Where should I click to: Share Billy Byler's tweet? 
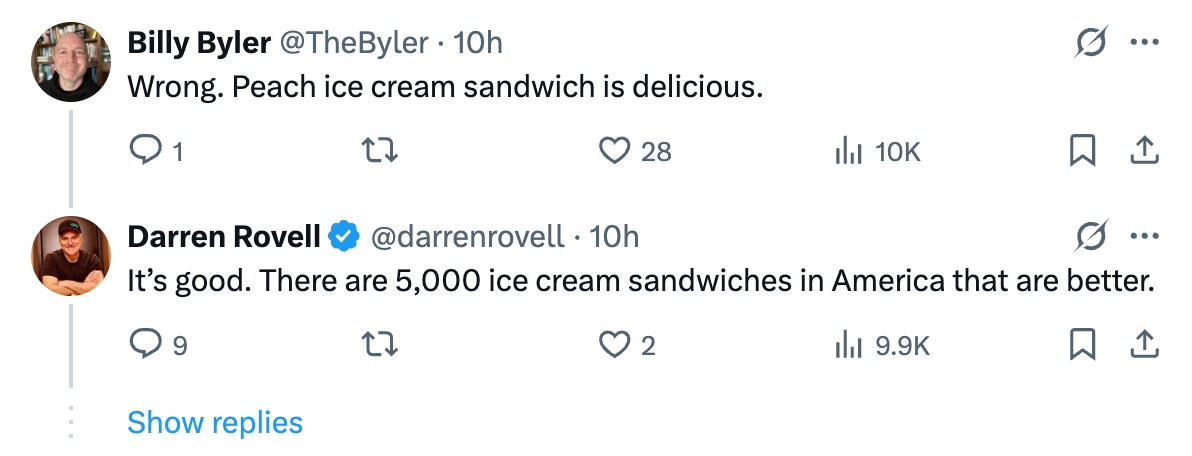click(1144, 151)
